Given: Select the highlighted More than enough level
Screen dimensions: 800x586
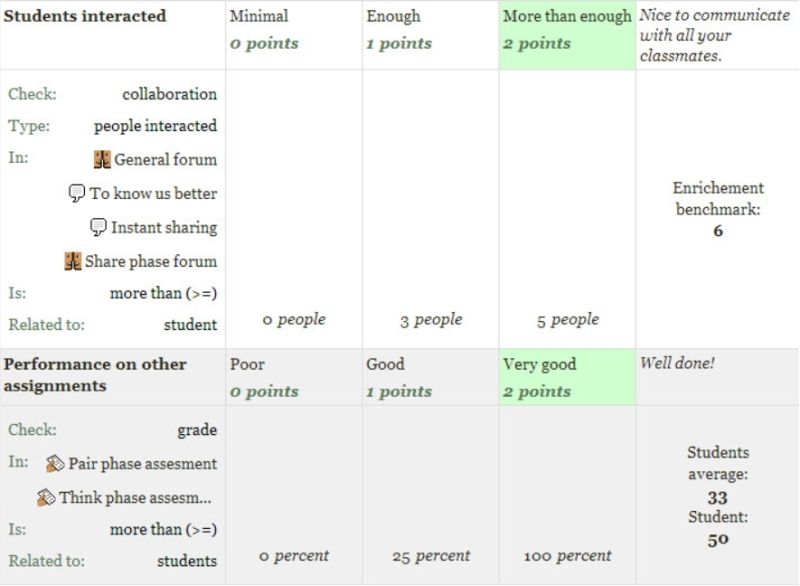Looking at the screenshot, I should tap(567, 35).
